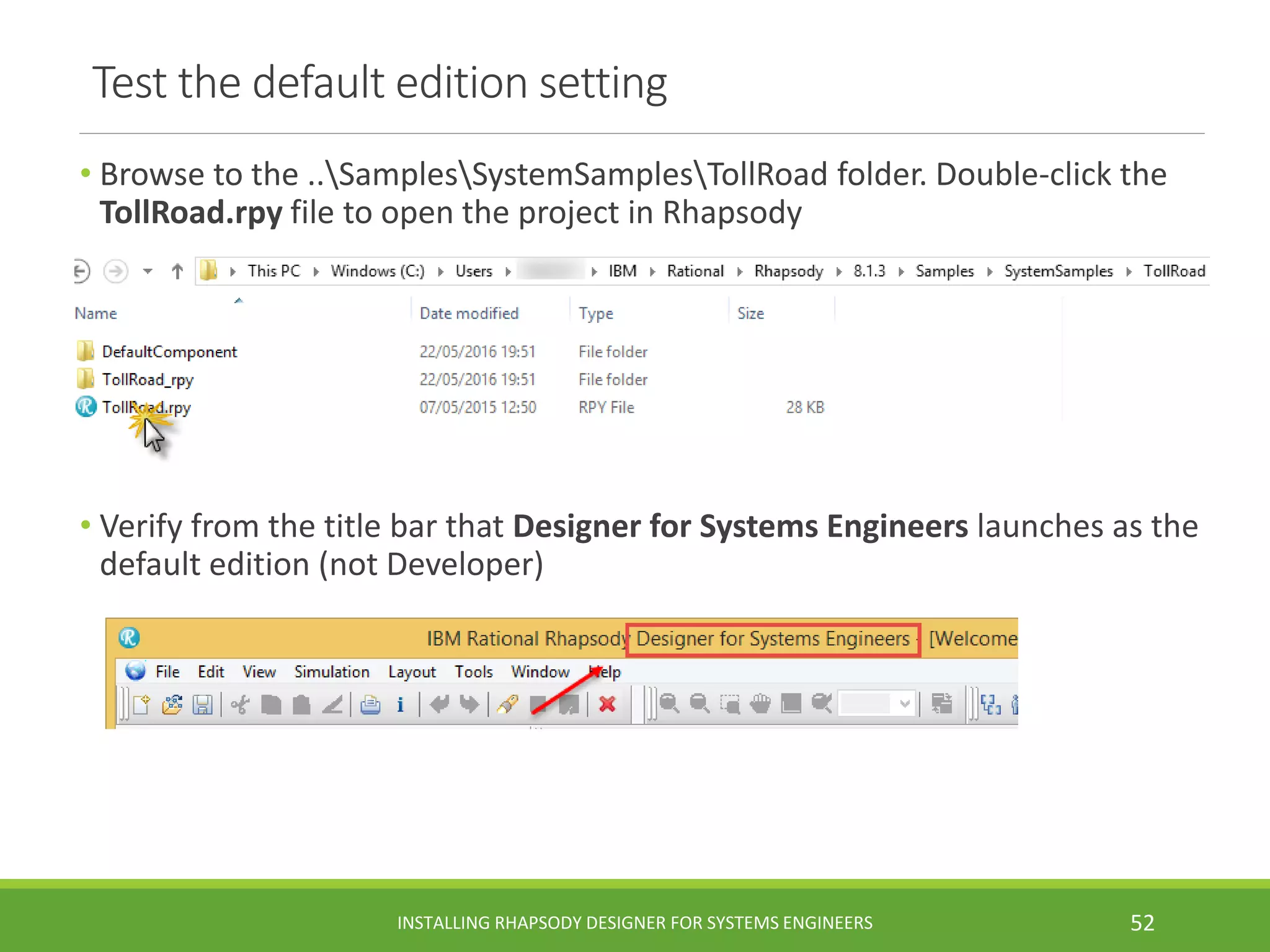Select 'Users' in the address path
The height and width of the screenshot is (952, 1270).
click(x=474, y=271)
